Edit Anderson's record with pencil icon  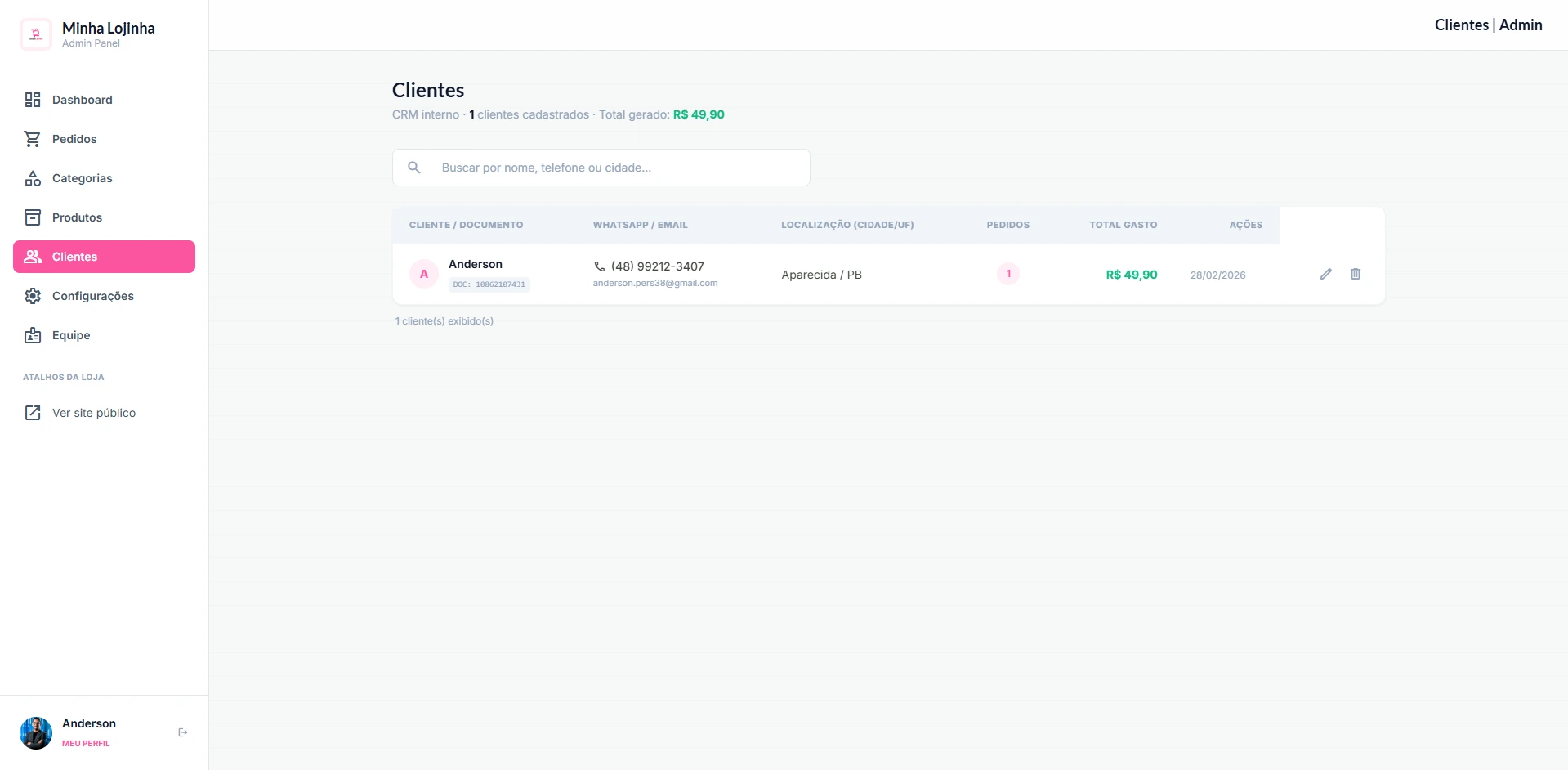1325,274
